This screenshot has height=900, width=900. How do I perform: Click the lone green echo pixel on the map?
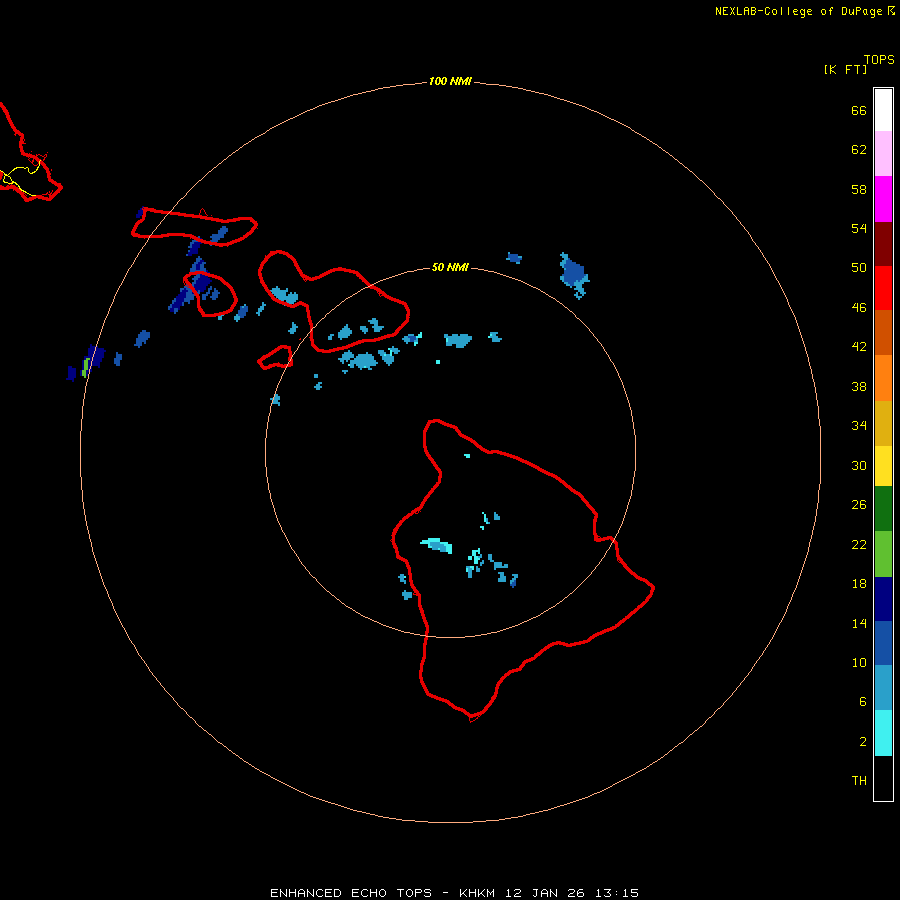click(85, 367)
